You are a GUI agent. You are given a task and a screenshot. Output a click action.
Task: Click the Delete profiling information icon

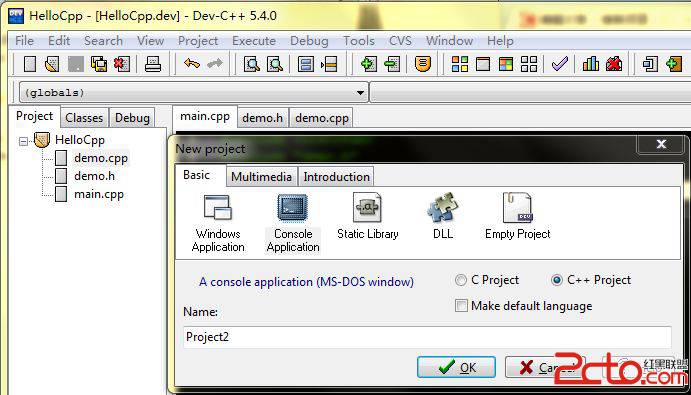(613, 64)
